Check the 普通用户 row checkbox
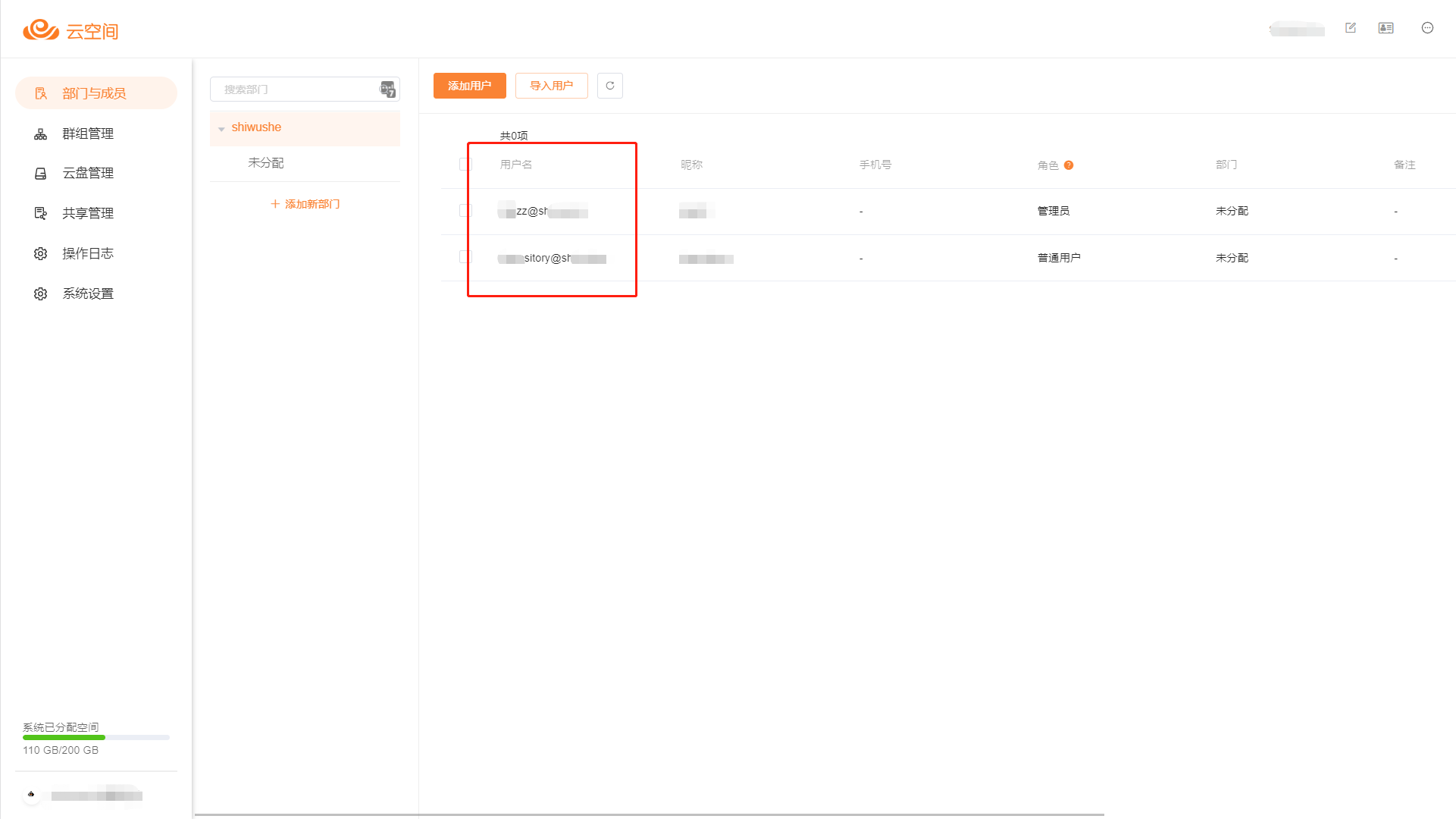Viewport: 1456px width, 819px height. pos(465,258)
